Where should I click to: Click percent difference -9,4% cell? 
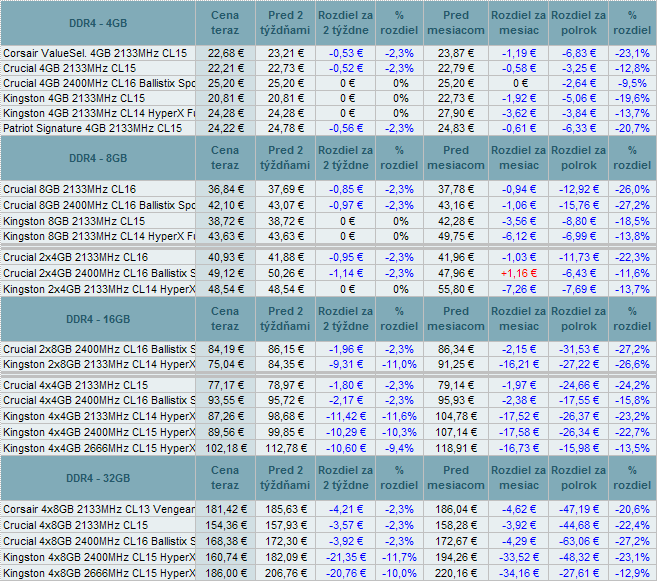click(399, 448)
